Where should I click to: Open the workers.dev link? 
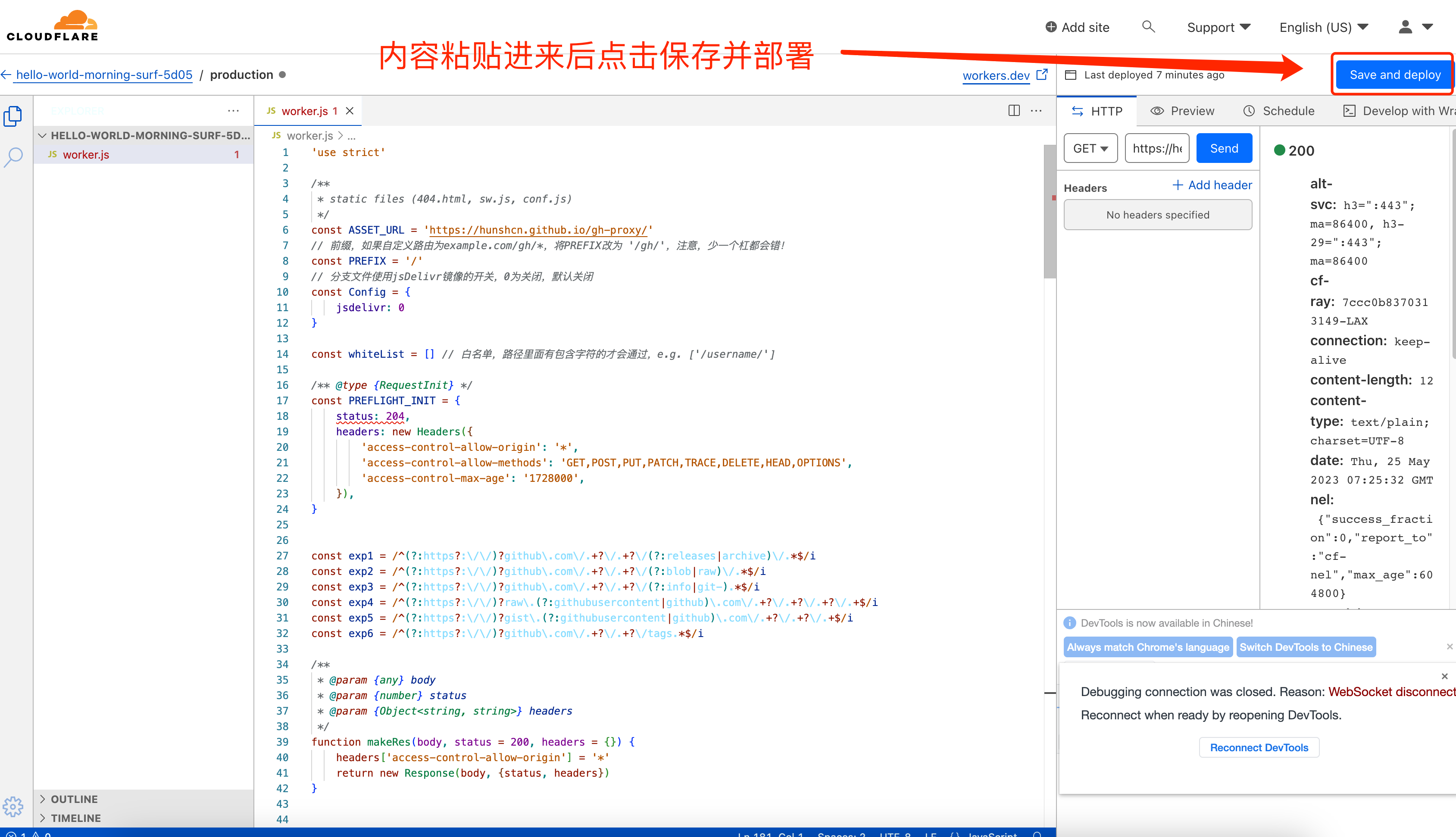tap(996, 75)
